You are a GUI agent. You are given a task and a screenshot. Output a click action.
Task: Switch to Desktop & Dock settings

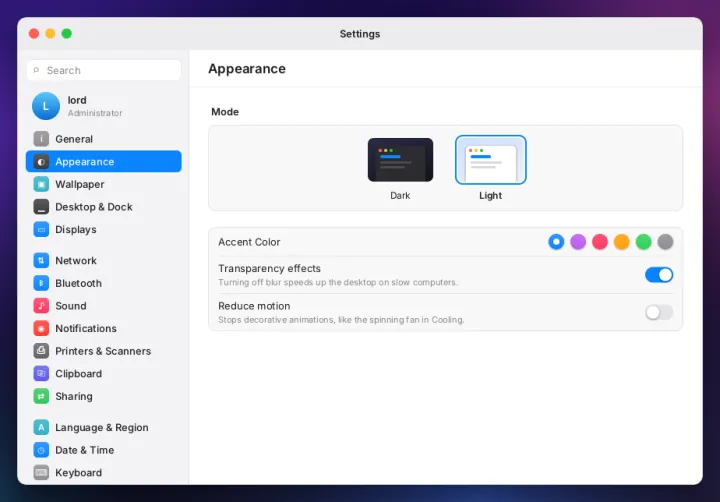[x=104, y=207]
